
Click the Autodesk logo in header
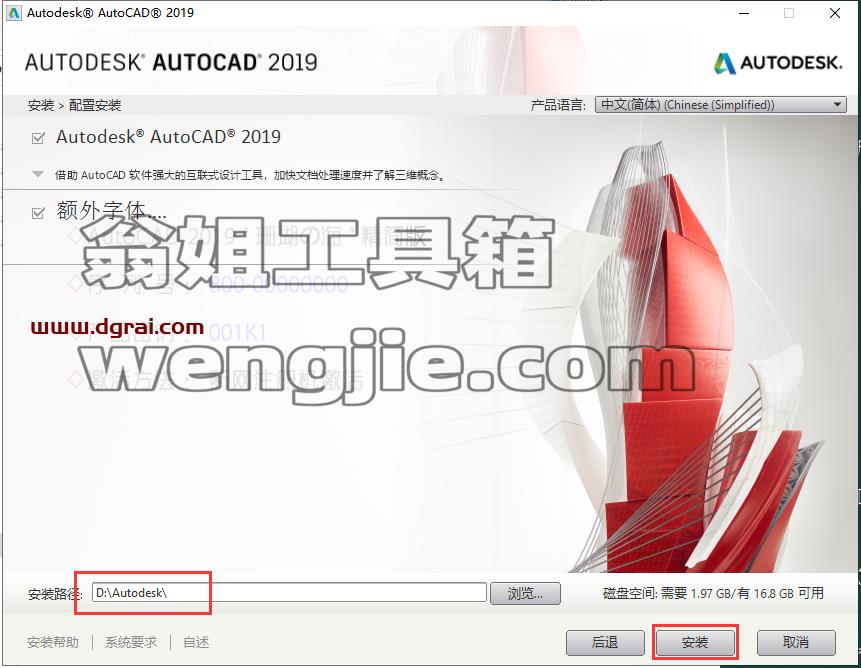tap(778, 63)
